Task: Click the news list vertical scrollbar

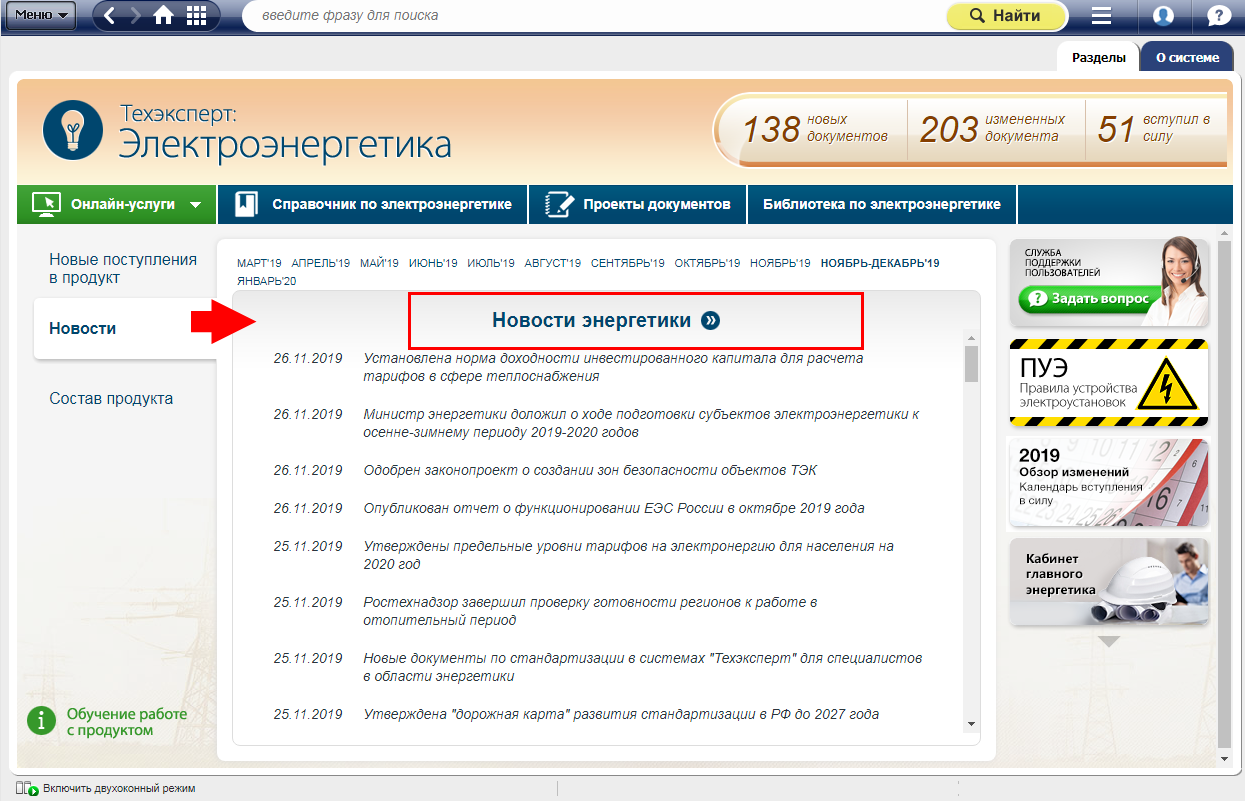Action: pos(970,530)
